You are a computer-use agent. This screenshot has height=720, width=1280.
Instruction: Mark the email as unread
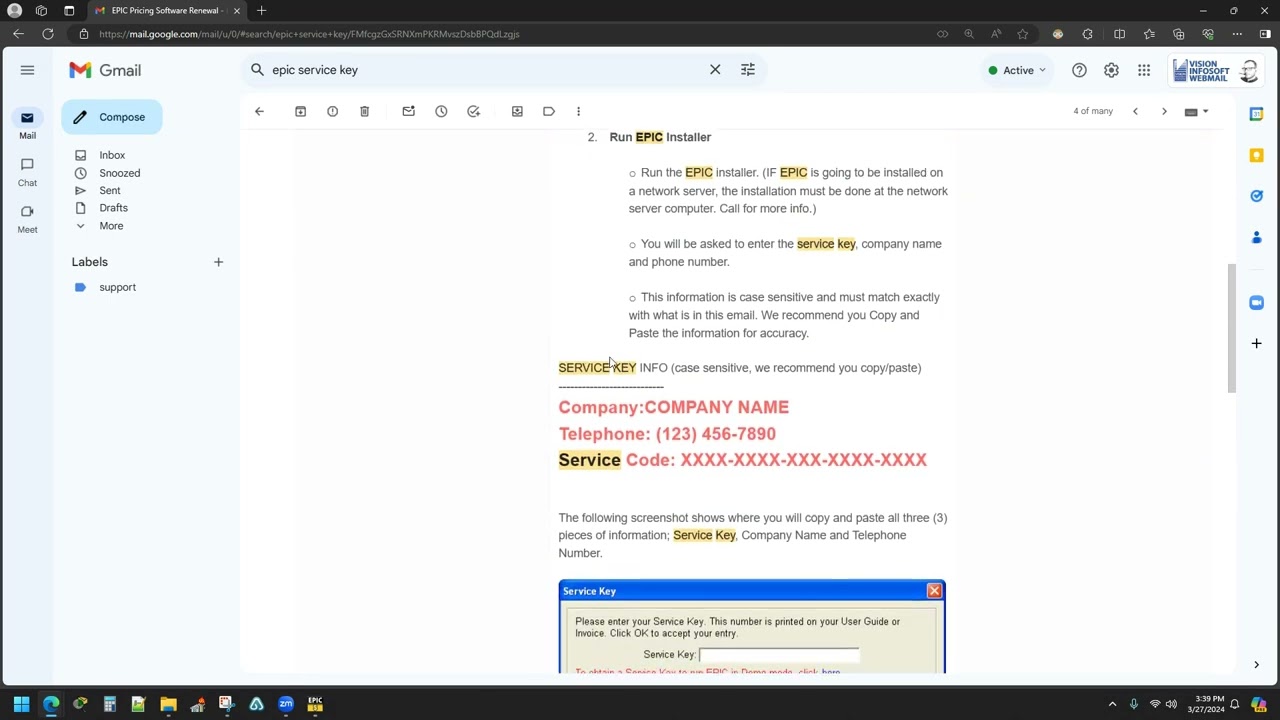pos(408,111)
